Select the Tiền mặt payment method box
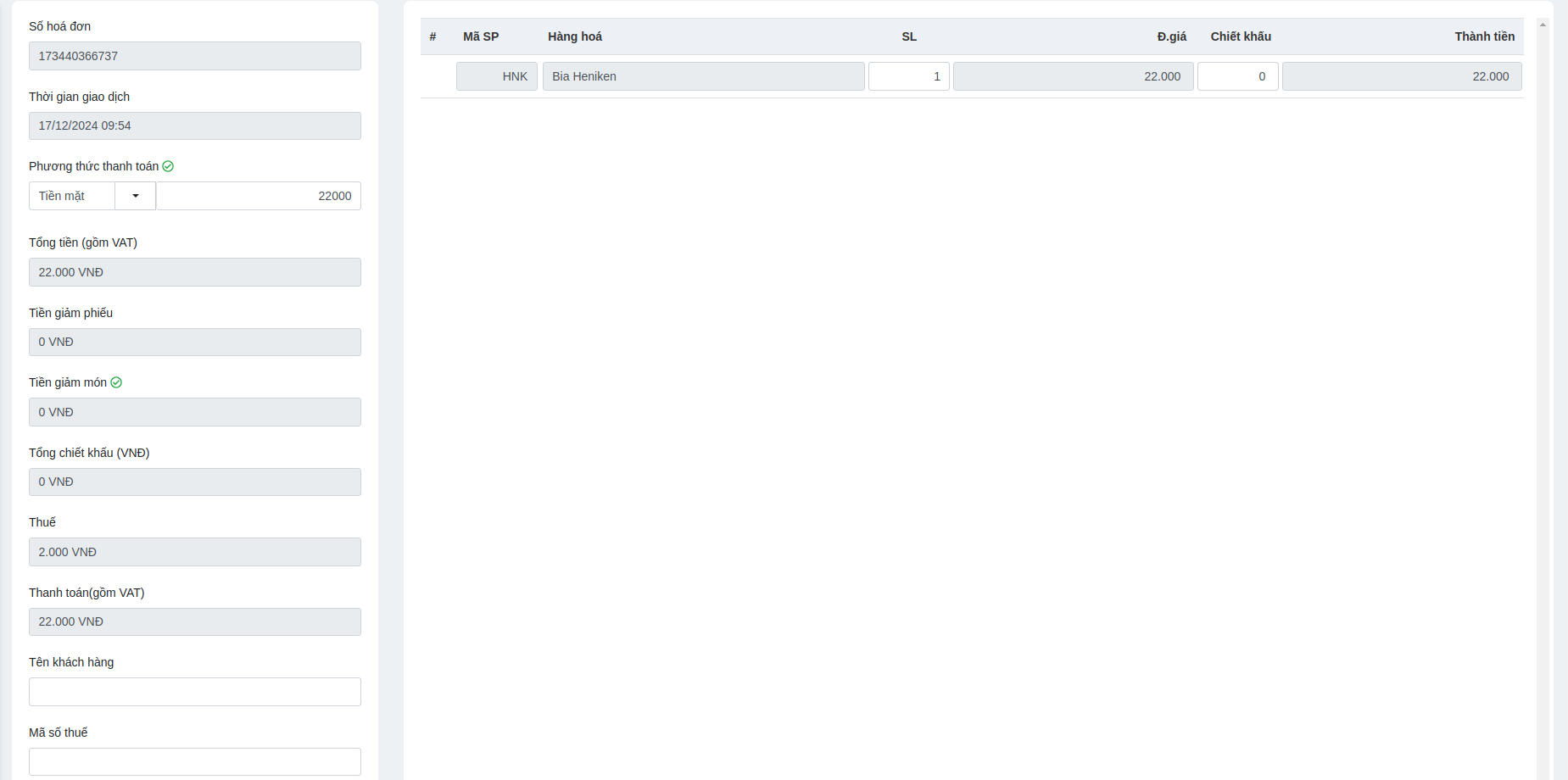The image size is (1568, 780). [72, 196]
